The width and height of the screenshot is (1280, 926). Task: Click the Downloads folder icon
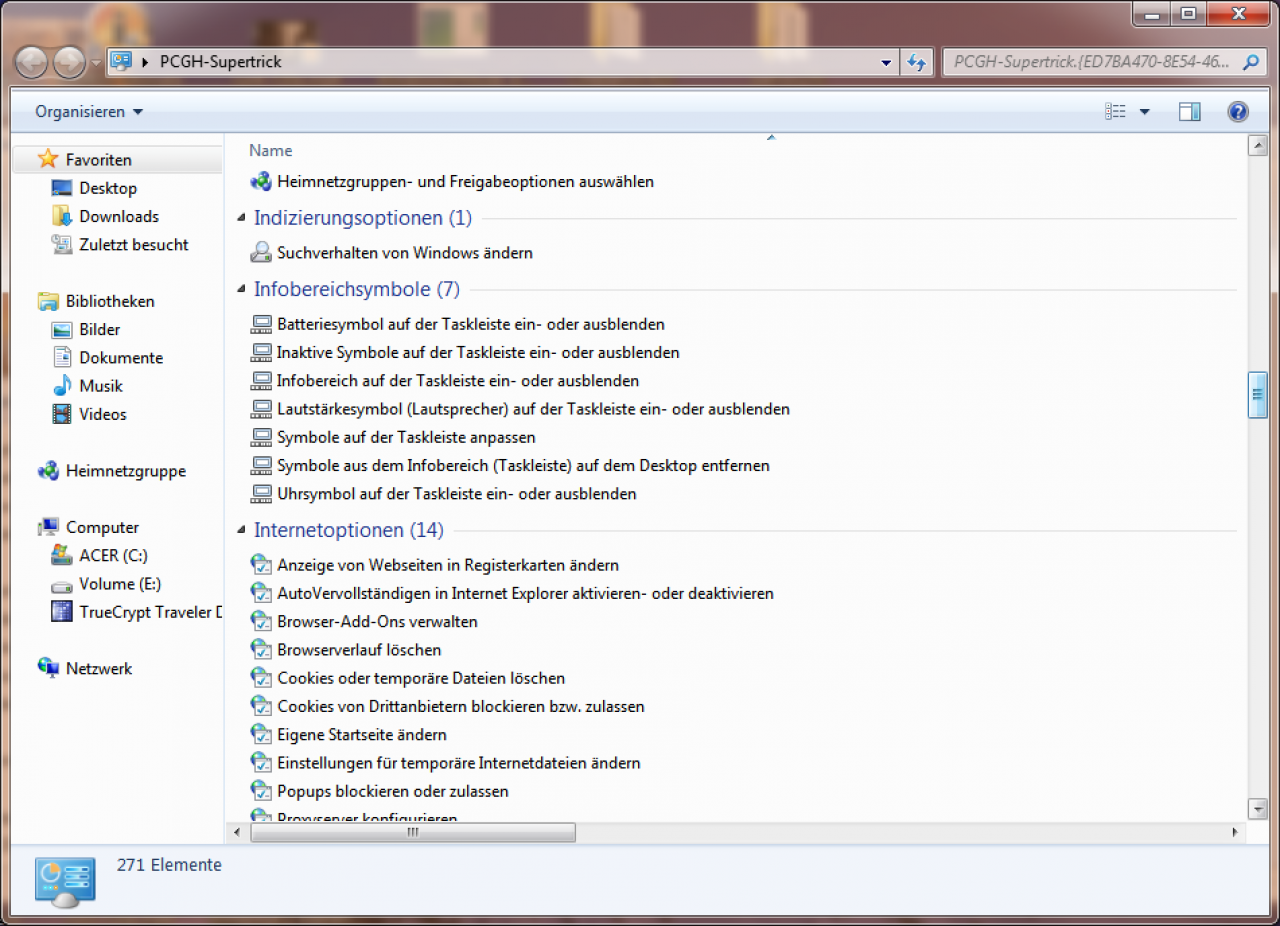point(62,216)
